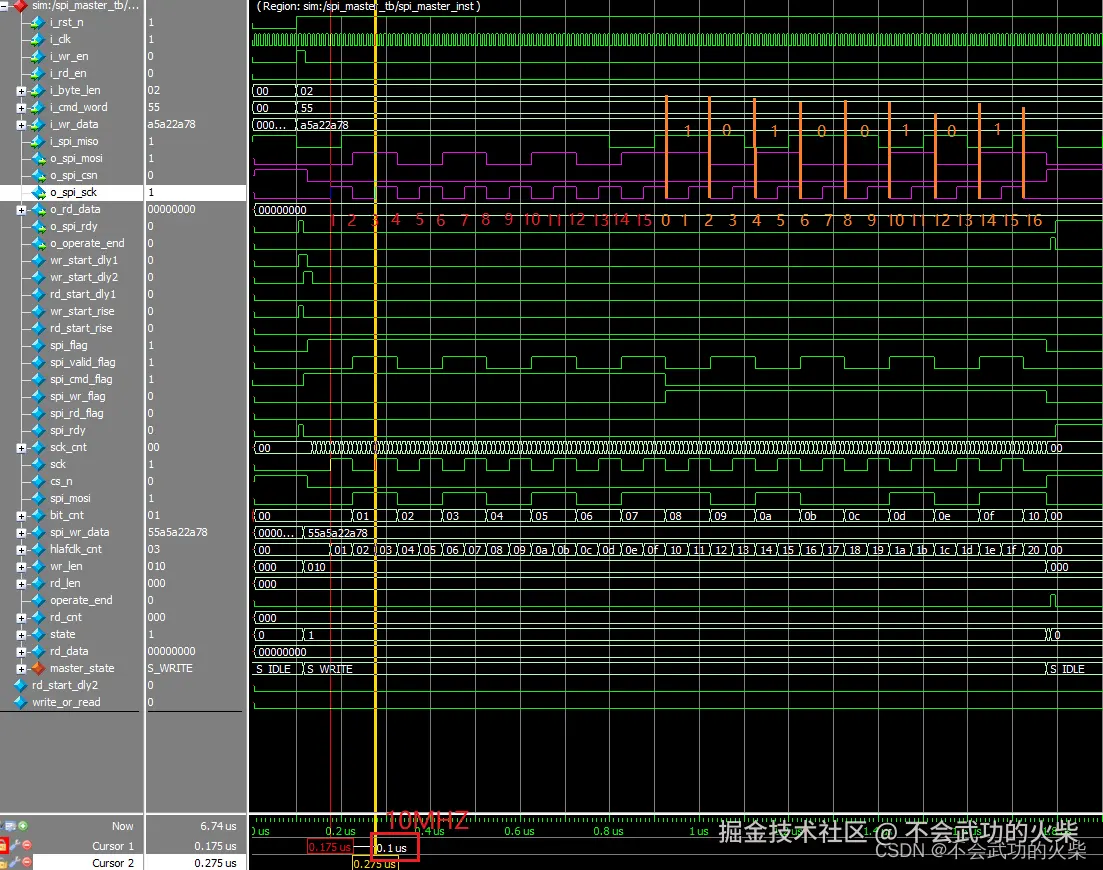Image resolution: width=1103 pixels, height=870 pixels.
Task: Click the signal icon of i_rst_n
Action: point(38,23)
